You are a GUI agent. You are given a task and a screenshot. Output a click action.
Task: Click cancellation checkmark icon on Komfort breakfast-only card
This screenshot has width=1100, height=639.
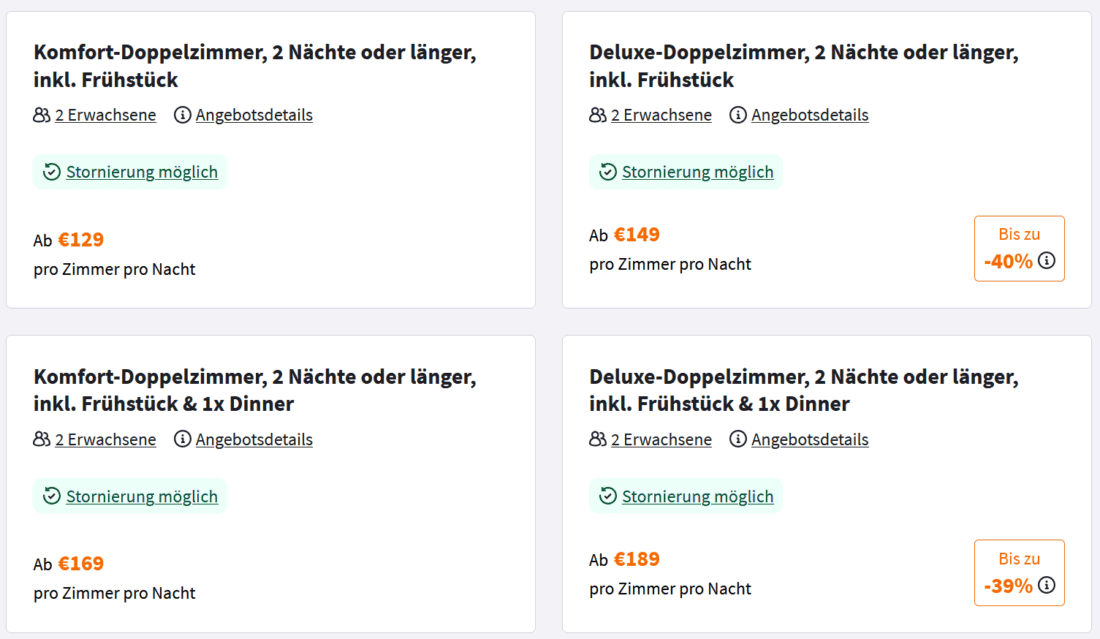[x=52, y=172]
